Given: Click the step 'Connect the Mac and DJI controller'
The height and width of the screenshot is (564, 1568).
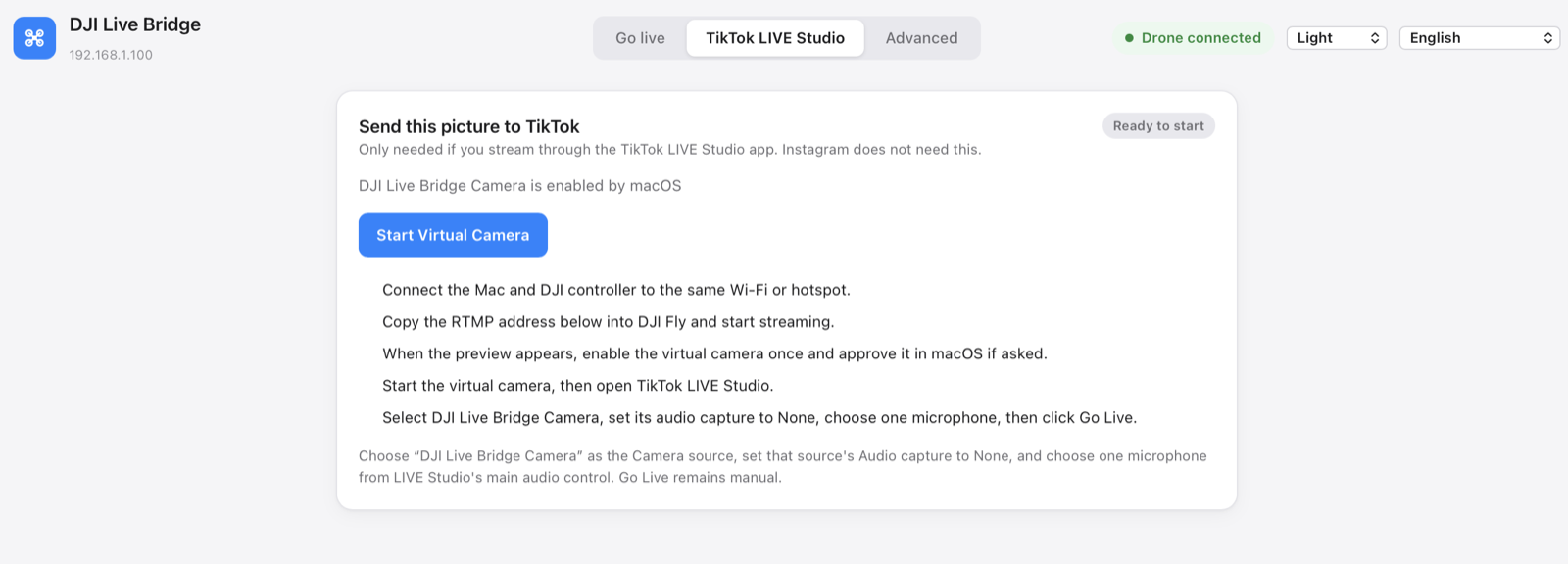Looking at the screenshot, I should tap(616, 290).
